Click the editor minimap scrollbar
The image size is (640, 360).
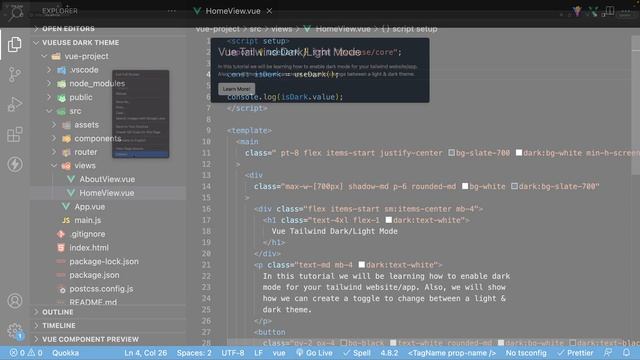click(x=636, y=105)
